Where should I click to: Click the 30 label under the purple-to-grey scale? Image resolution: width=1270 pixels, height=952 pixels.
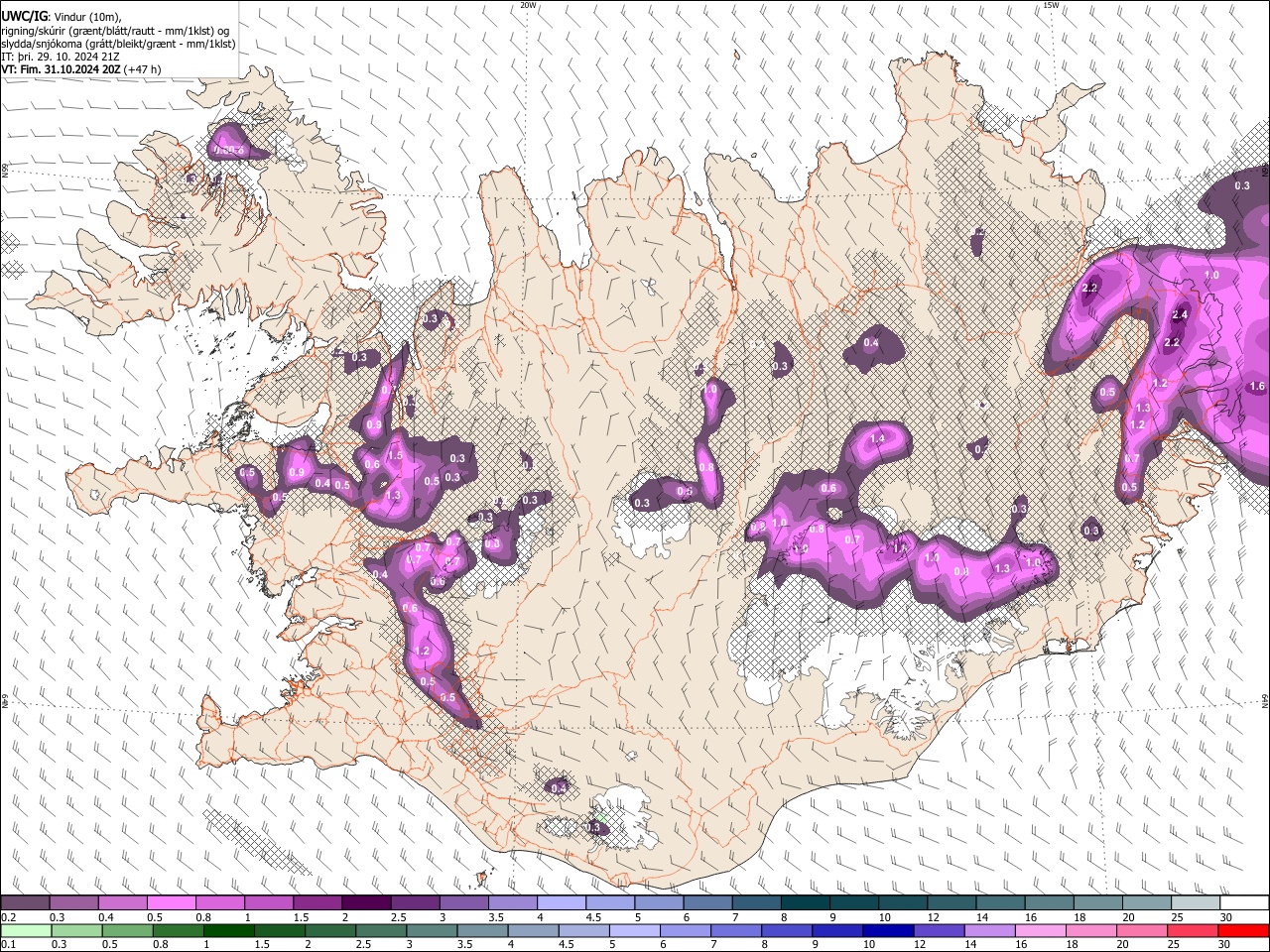(x=1226, y=917)
